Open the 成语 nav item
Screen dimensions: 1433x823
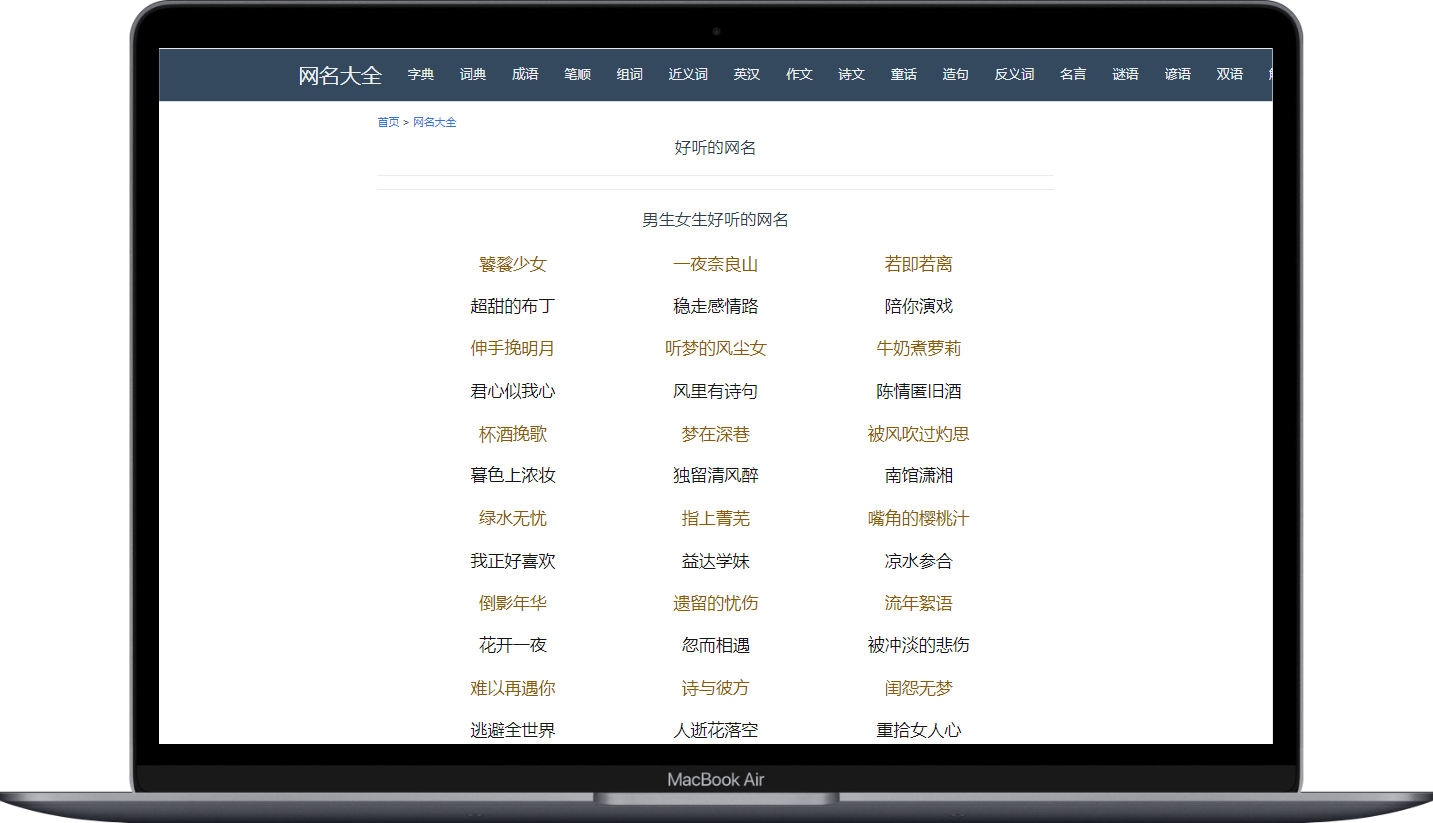tap(525, 74)
